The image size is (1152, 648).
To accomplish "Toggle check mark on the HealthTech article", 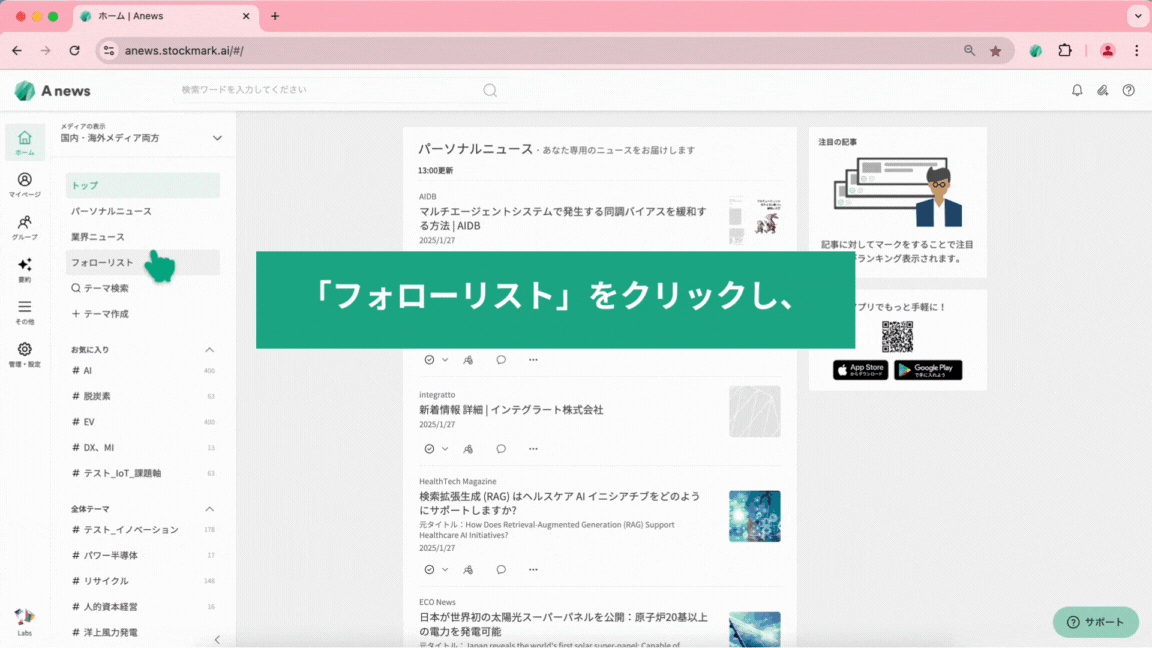I will point(429,569).
